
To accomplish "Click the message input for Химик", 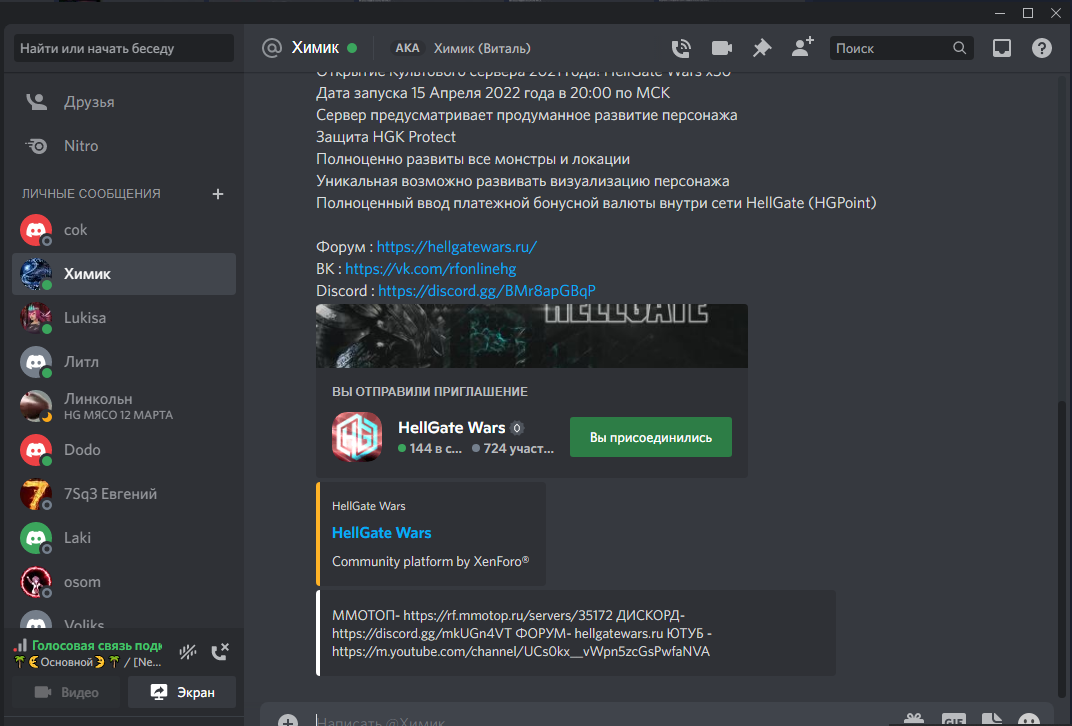I will click(602, 721).
